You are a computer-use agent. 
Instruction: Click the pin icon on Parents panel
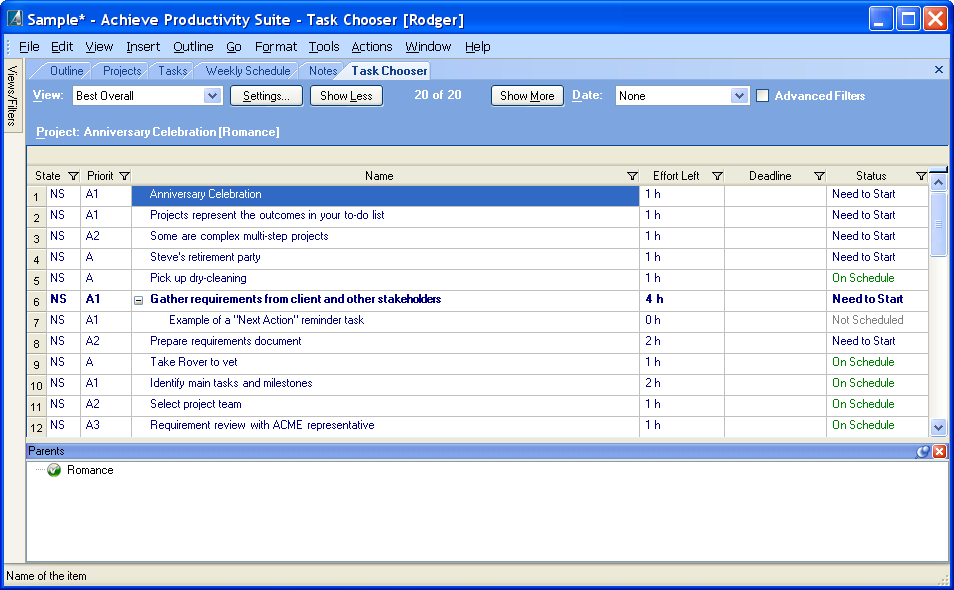[x=924, y=451]
